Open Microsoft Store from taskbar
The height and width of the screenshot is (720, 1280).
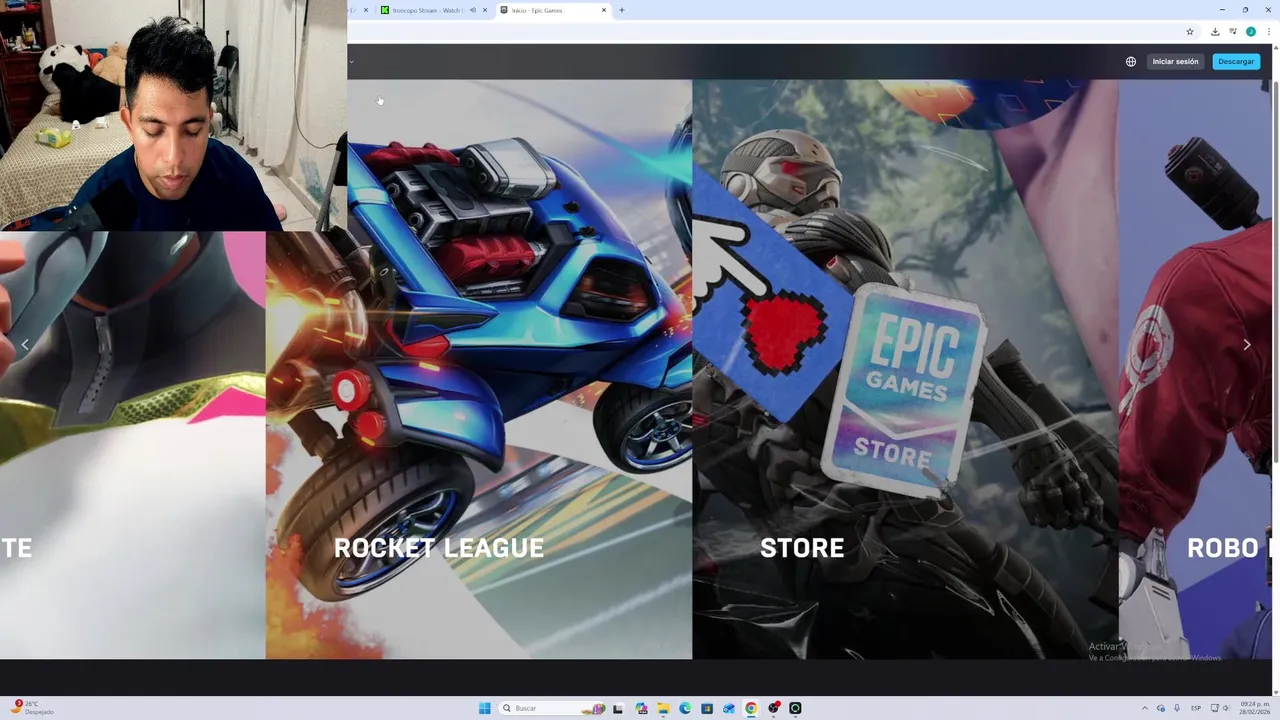coord(707,708)
